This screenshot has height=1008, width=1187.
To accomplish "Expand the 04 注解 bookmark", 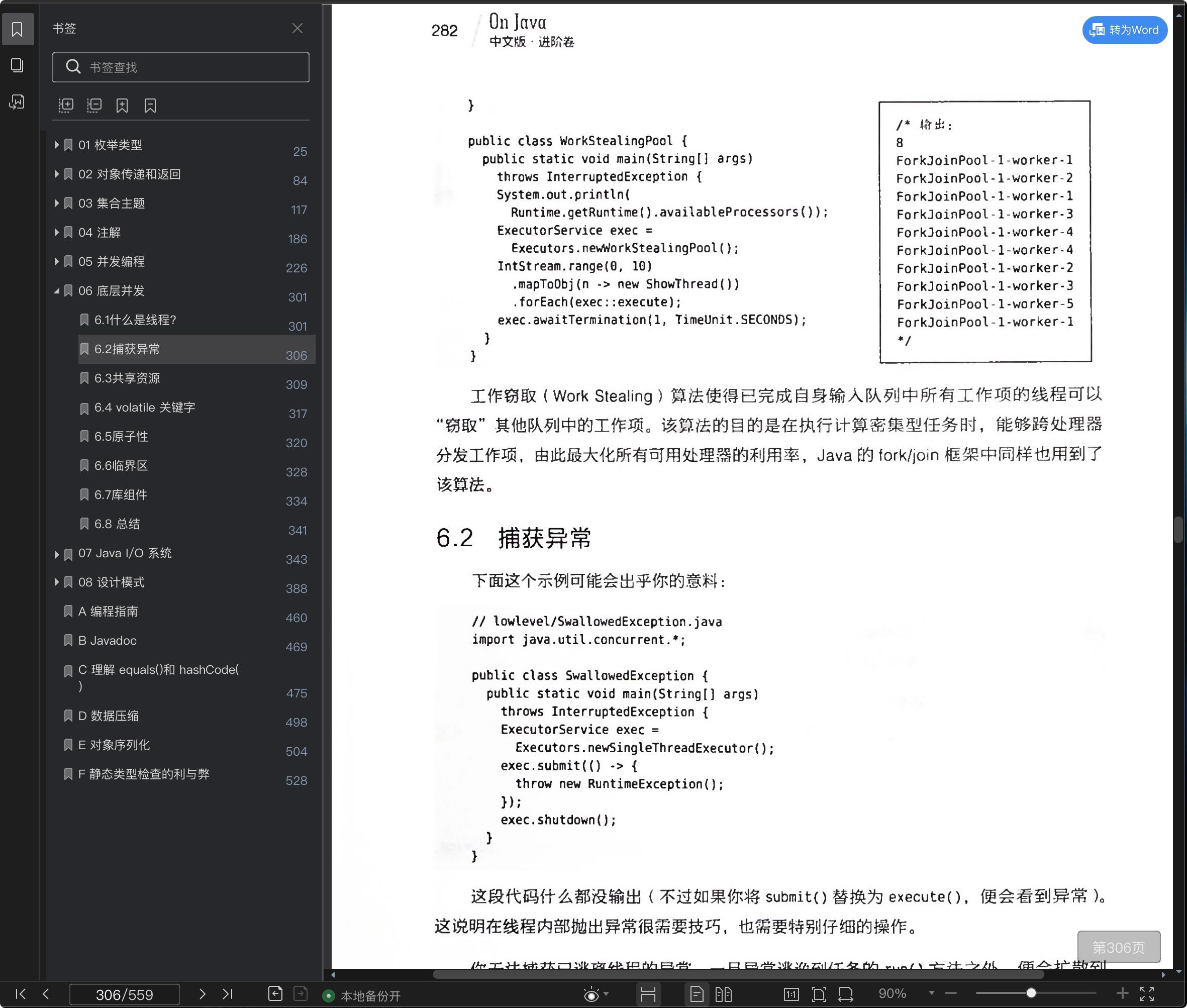I will (x=56, y=232).
